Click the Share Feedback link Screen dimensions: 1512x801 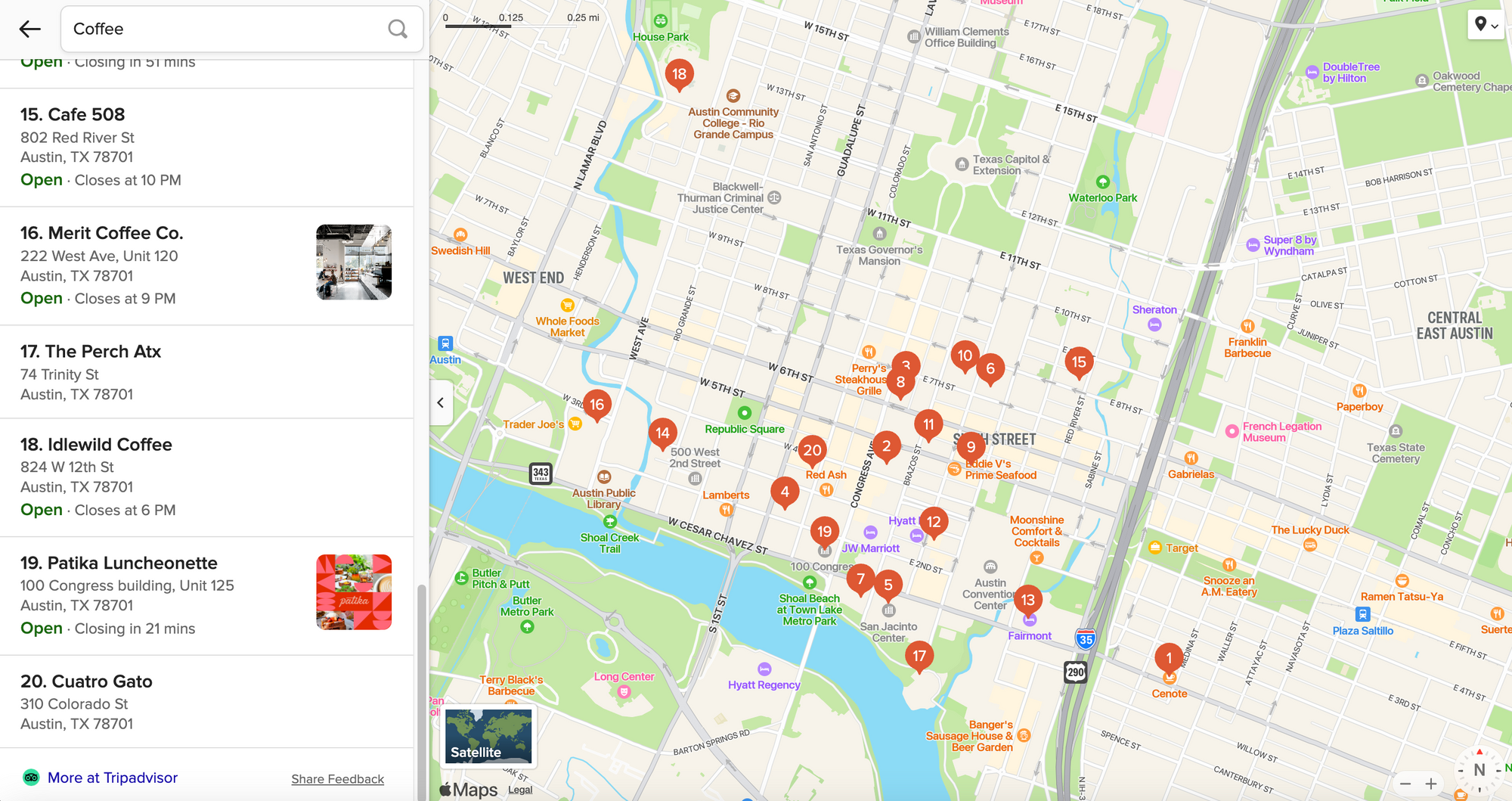[x=338, y=779]
